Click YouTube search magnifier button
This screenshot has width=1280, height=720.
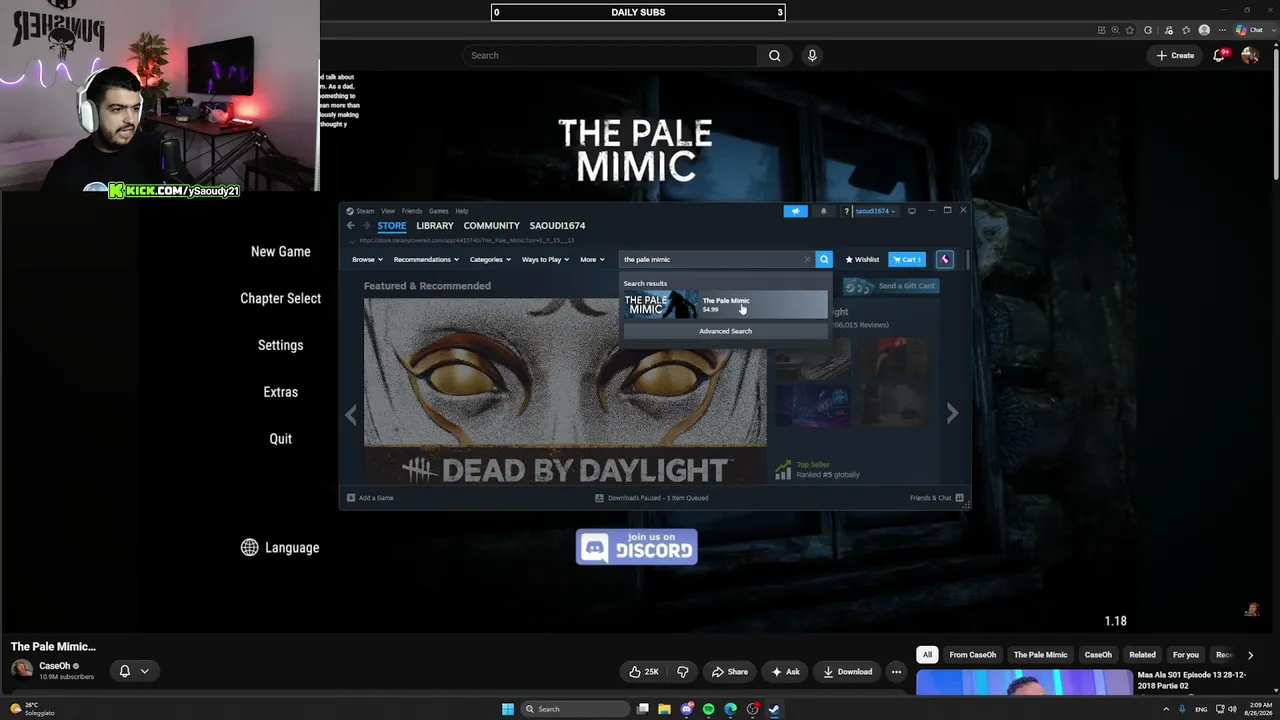click(774, 56)
